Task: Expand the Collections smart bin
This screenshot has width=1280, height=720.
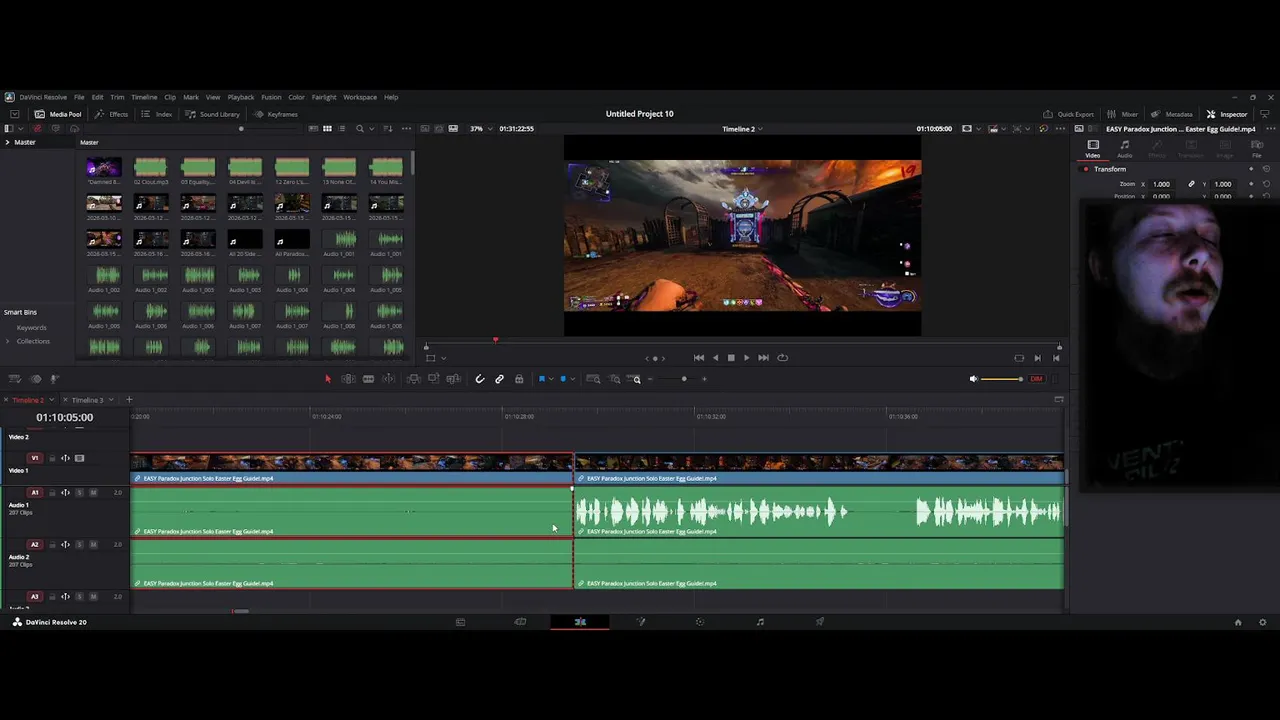Action: point(8,341)
